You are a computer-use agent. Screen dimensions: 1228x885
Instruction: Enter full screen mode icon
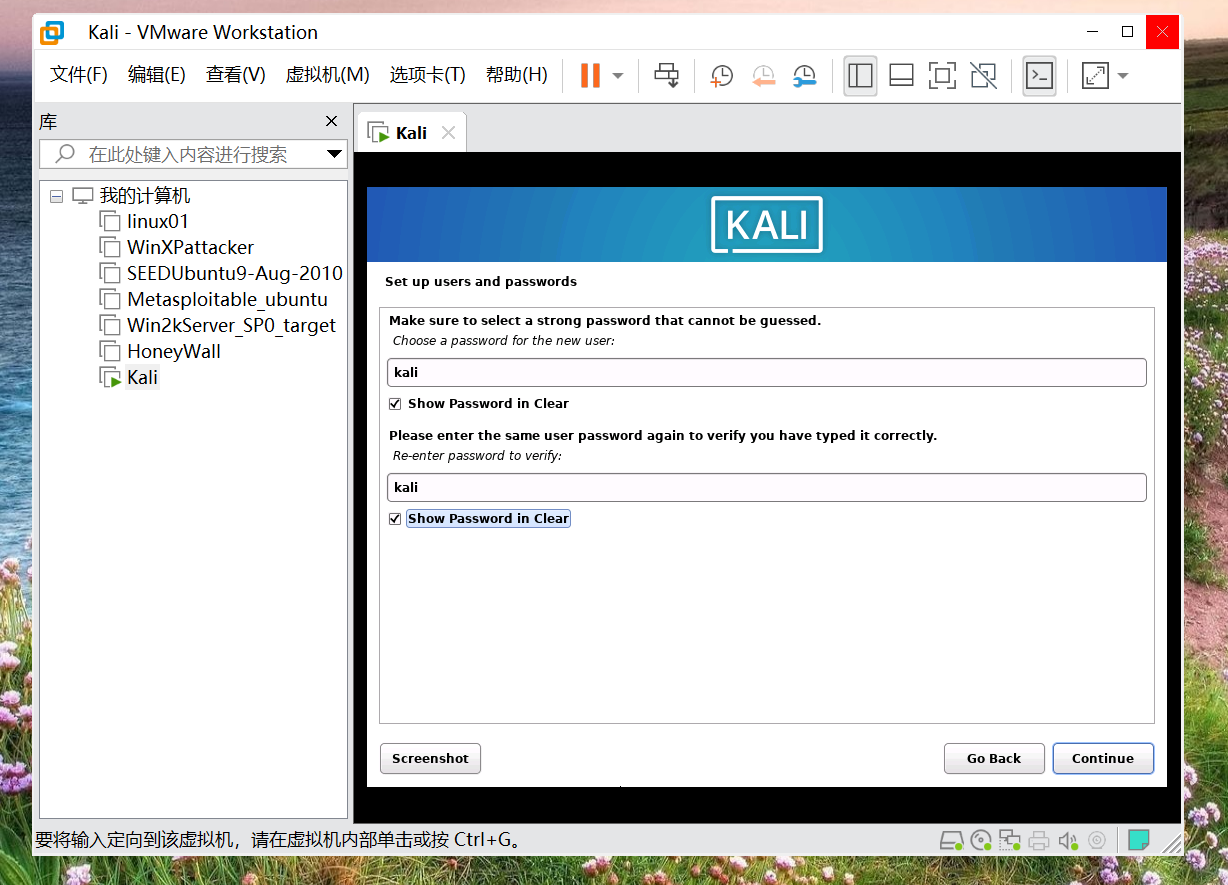pyautogui.click(x=942, y=75)
